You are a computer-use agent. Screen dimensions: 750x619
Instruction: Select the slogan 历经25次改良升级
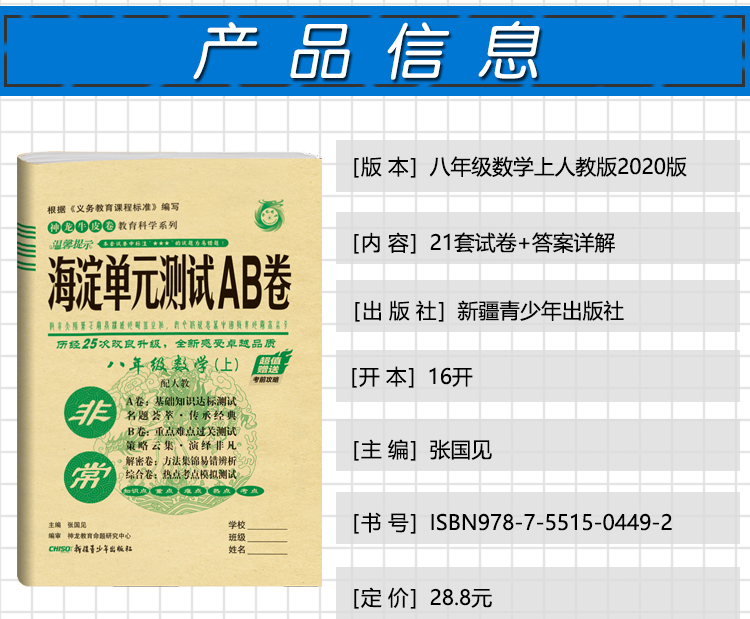(111, 343)
